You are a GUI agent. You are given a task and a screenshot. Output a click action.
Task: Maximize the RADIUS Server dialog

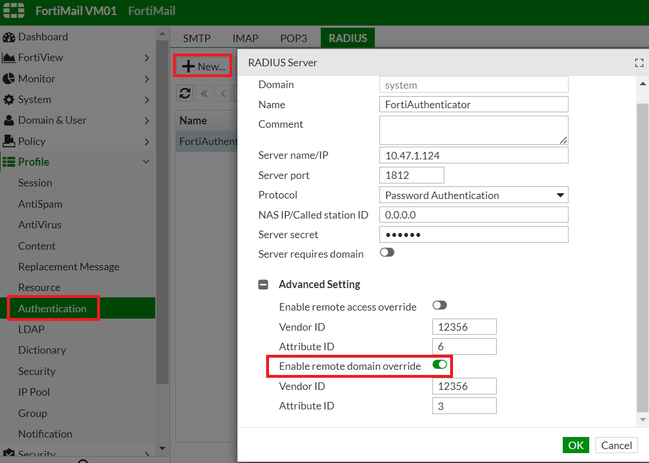pyautogui.click(x=638, y=63)
